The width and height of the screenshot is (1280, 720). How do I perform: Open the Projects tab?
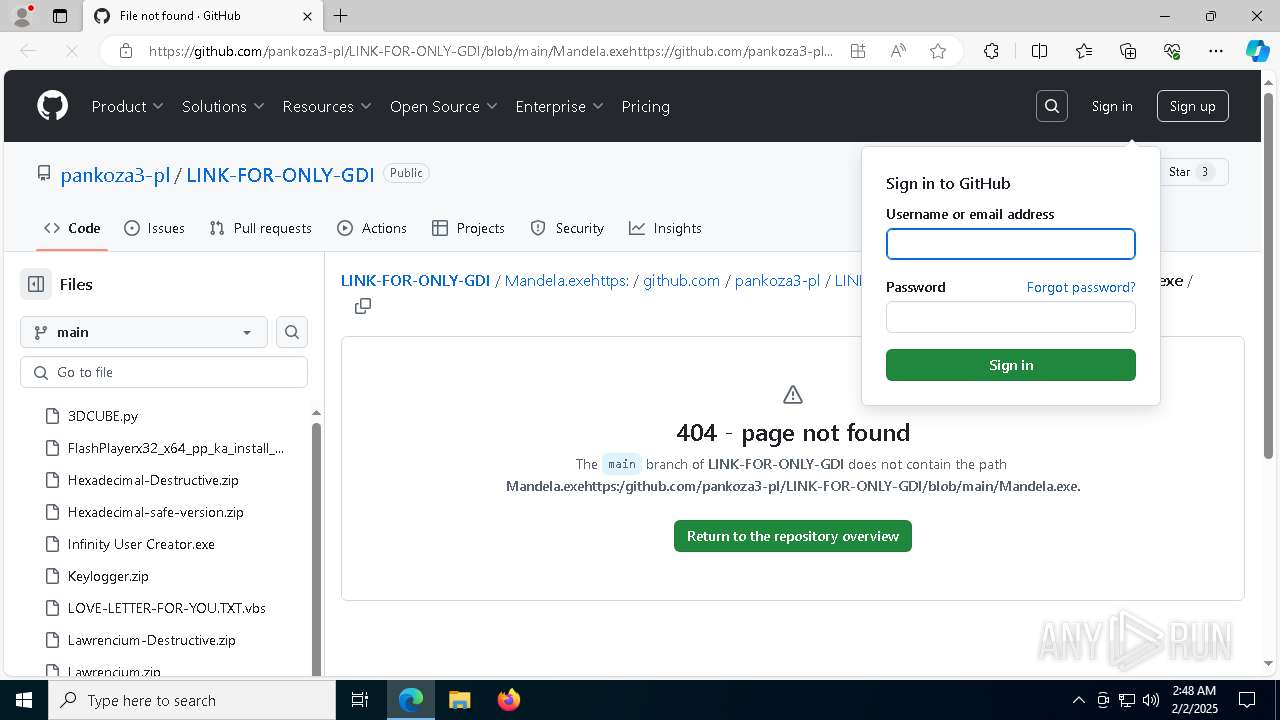(x=468, y=228)
